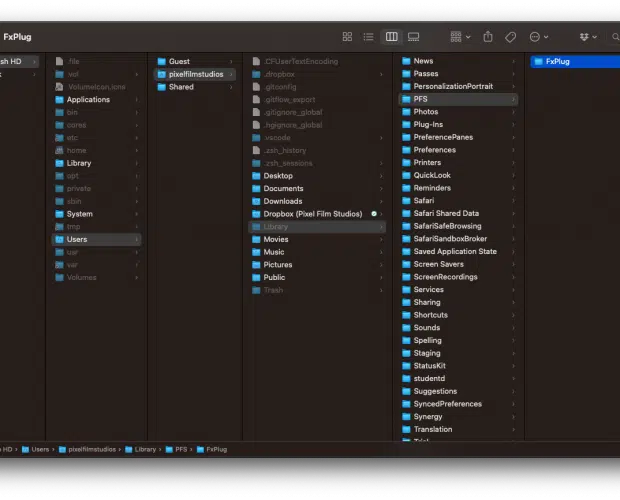Expand the Movies folder chevron
This screenshot has width=620, height=500.
tap(381, 240)
